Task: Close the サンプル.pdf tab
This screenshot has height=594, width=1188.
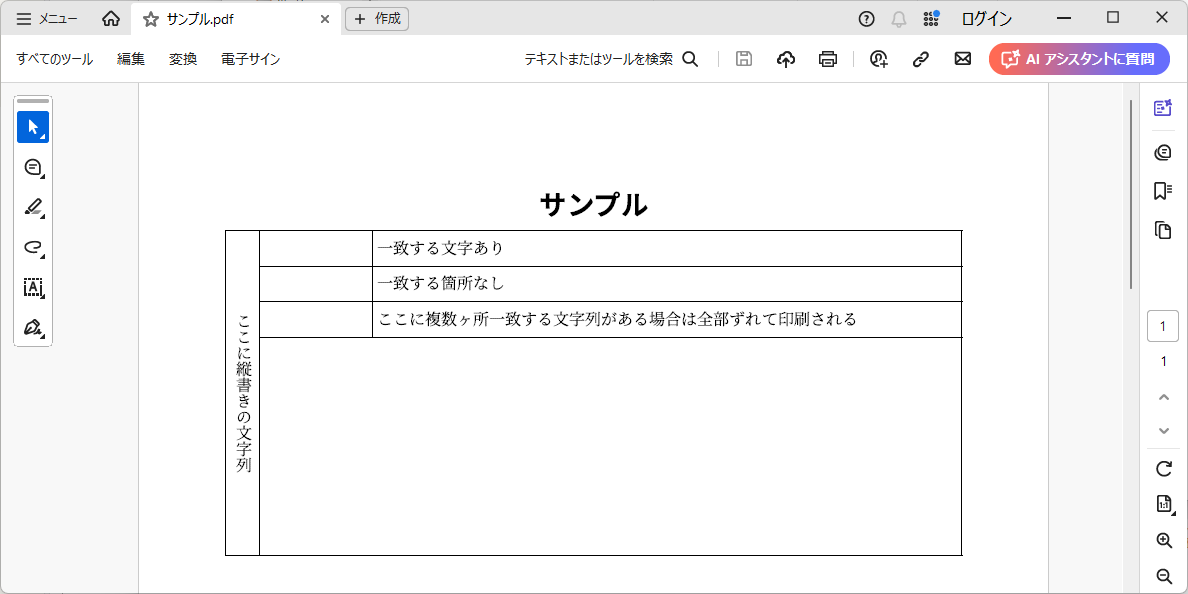Action: 325,19
